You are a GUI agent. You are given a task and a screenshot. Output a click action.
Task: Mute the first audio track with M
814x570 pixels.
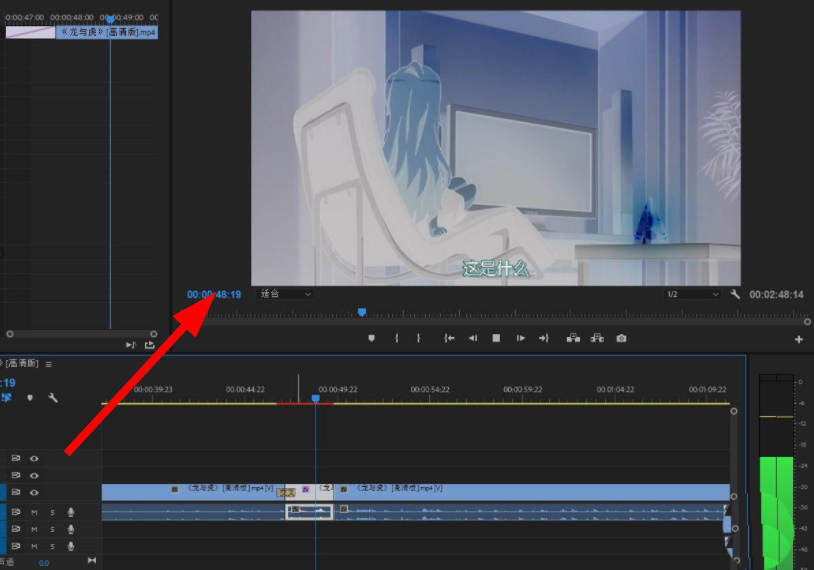tap(34, 512)
